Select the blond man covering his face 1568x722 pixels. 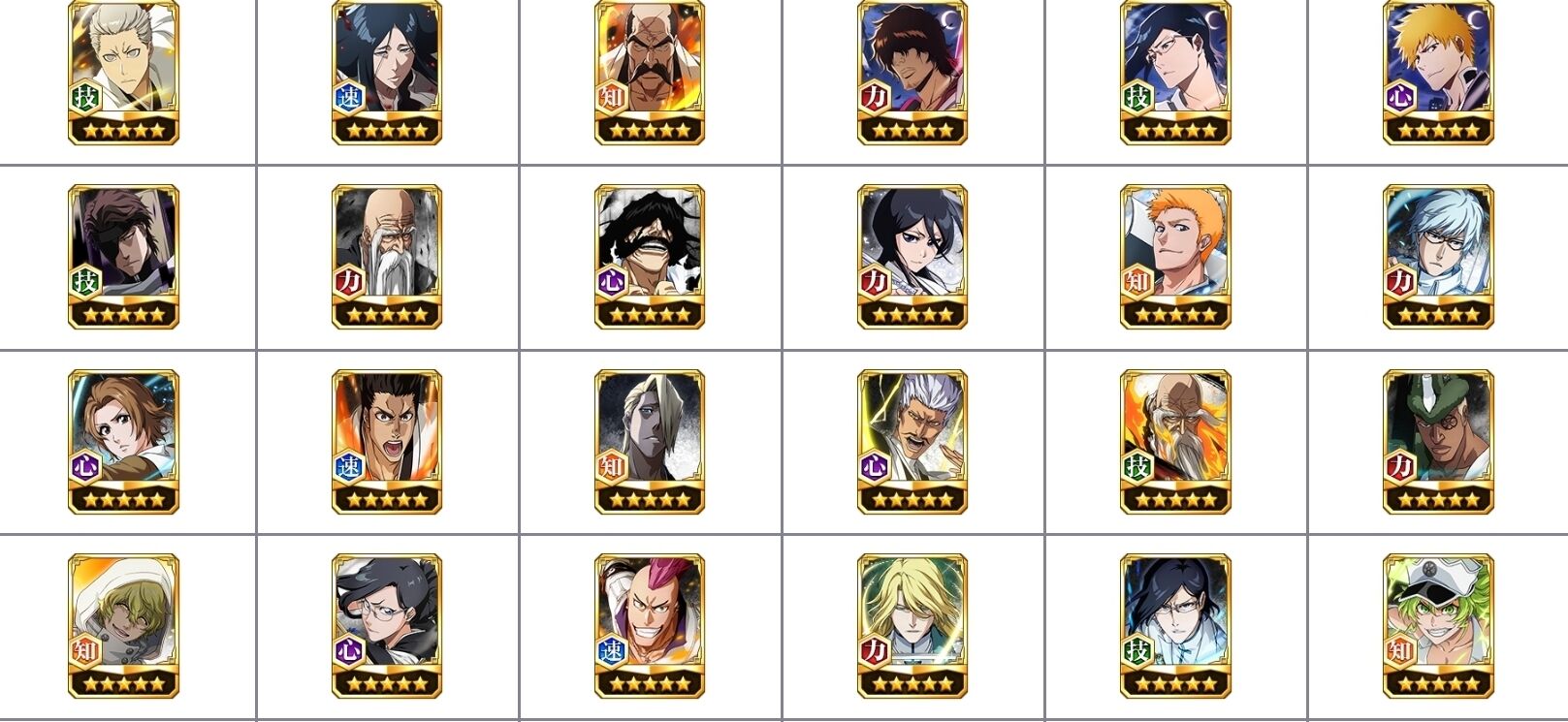(650, 441)
